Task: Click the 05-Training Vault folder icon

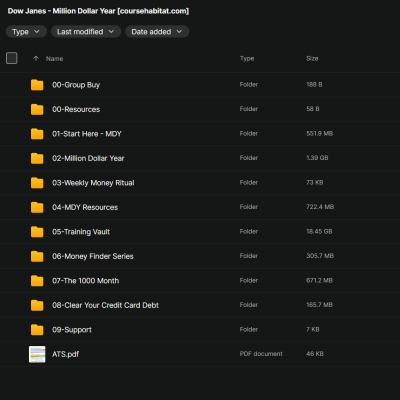Action: 37,232
